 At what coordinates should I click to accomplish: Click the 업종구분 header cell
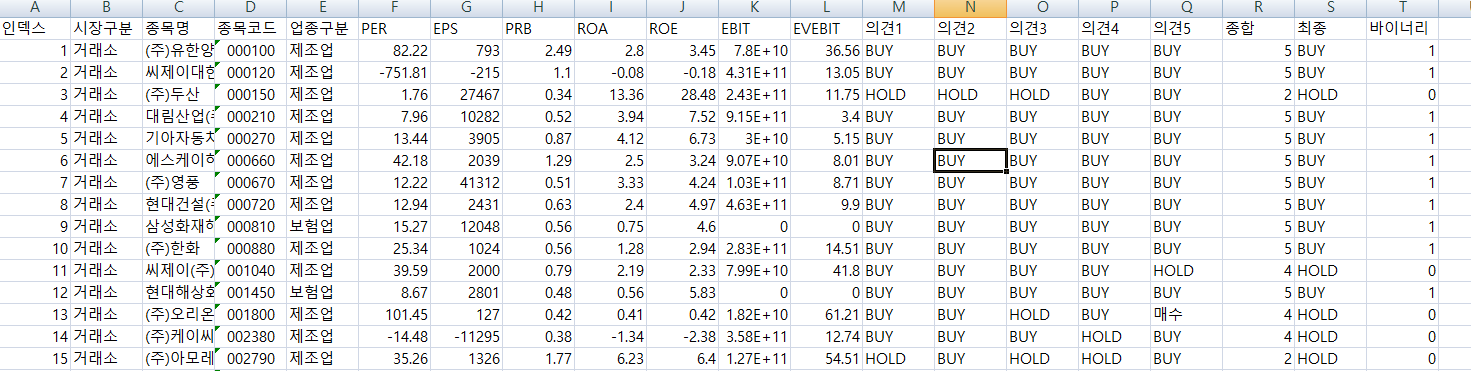point(322,28)
